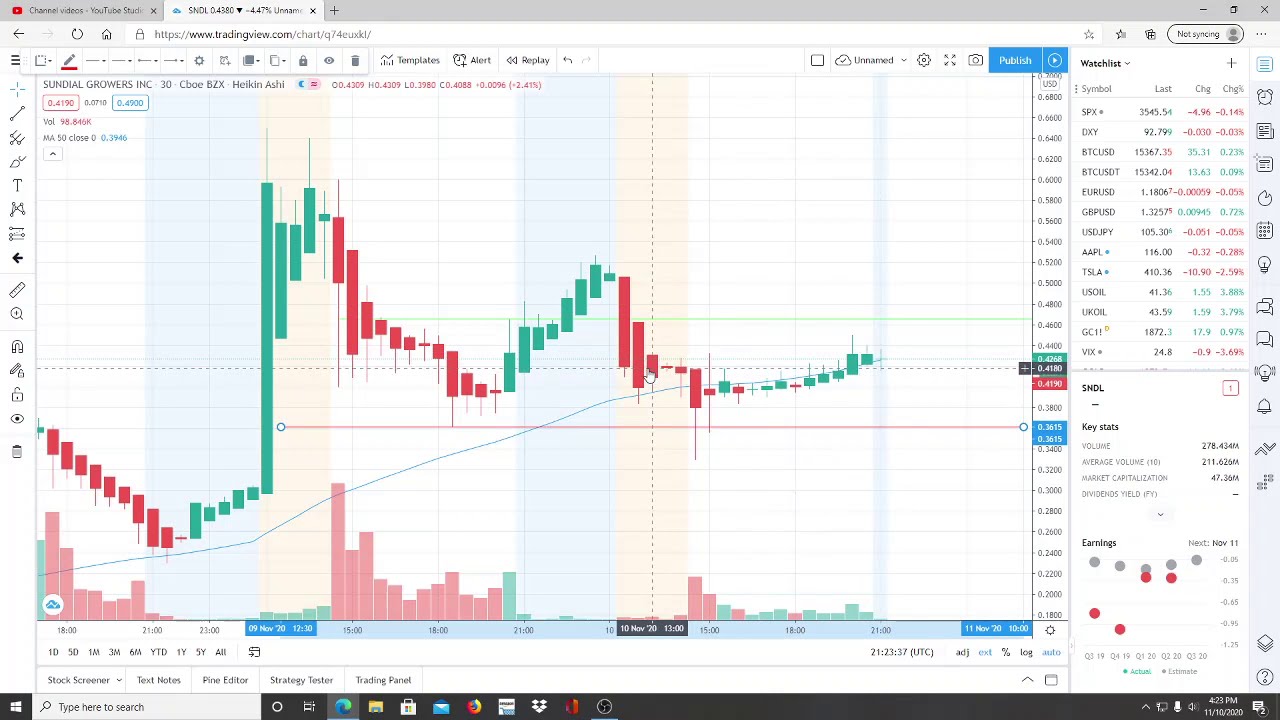Toggle hide all drawings in left sidebar
1280x720 pixels.
click(17, 419)
